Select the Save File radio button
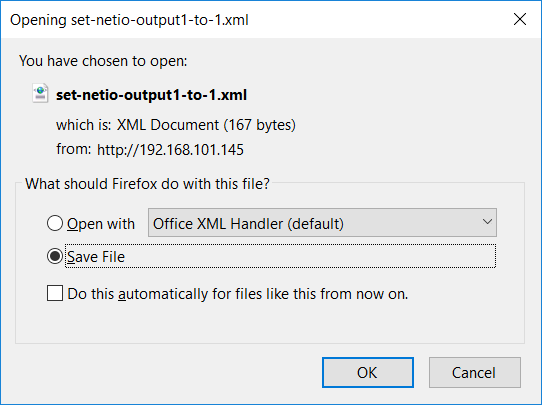Image resolution: width=542 pixels, height=405 pixels. tap(55, 256)
